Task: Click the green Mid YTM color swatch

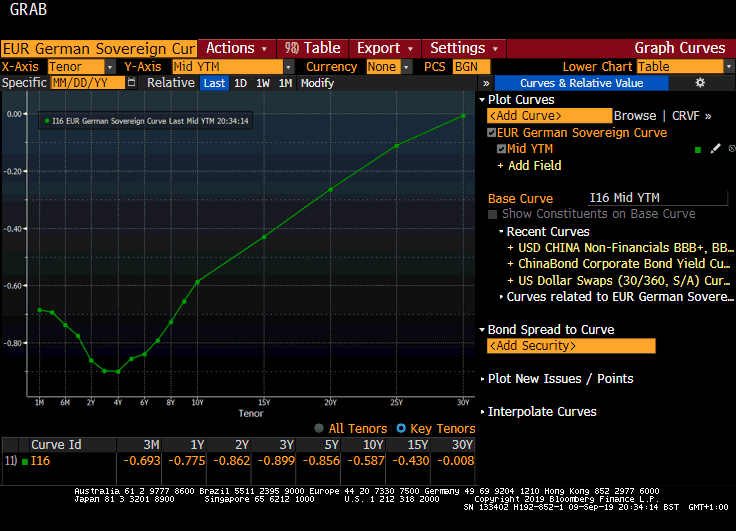Action: [x=698, y=150]
